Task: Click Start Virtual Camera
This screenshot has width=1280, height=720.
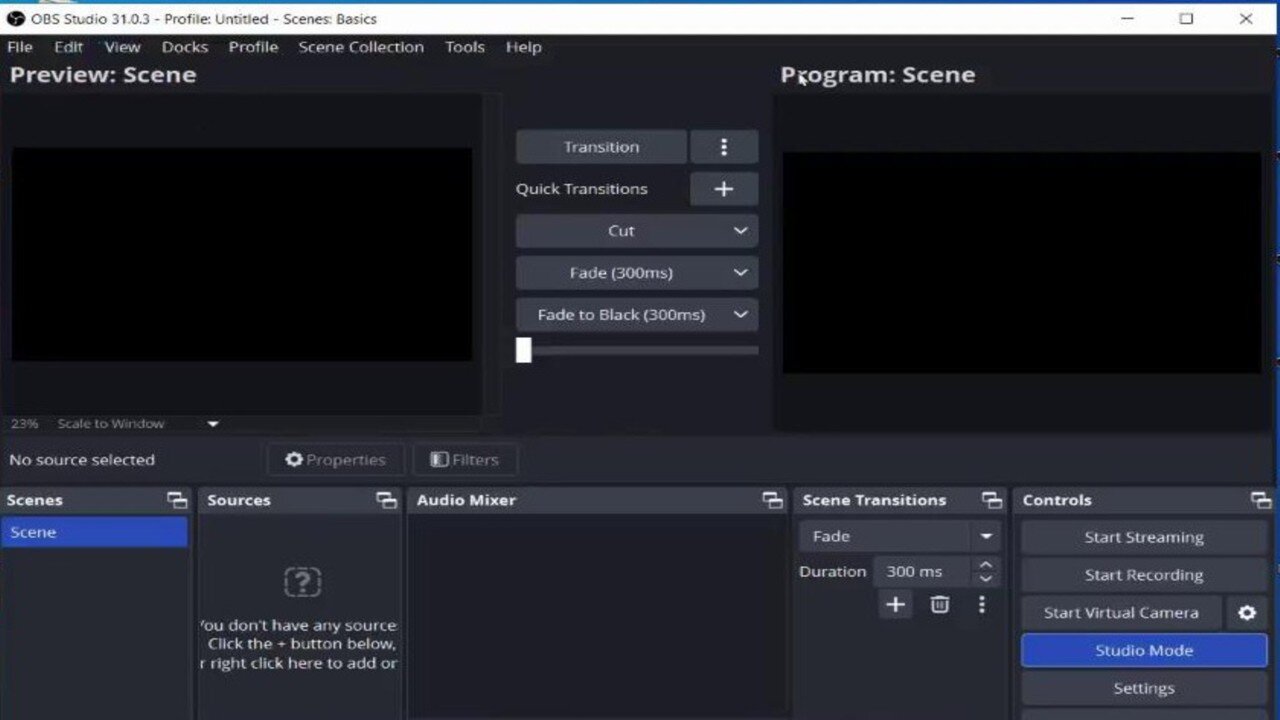Action: tap(1121, 613)
